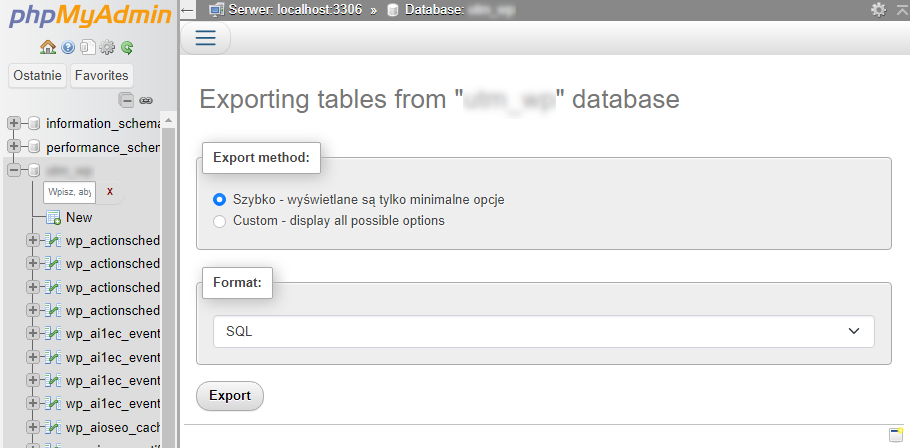The height and width of the screenshot is (448, 910).
Task: Select the Szybko quick export method
Action: click(220, 200)
